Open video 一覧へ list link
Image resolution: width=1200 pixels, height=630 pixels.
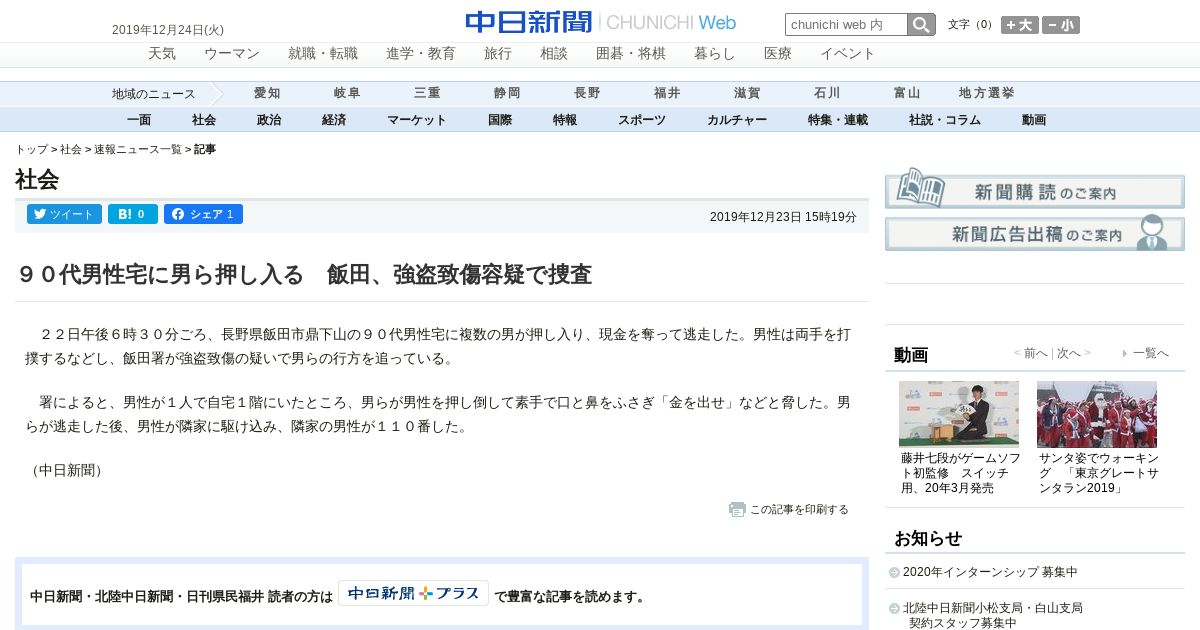(x=1150, y=353)
